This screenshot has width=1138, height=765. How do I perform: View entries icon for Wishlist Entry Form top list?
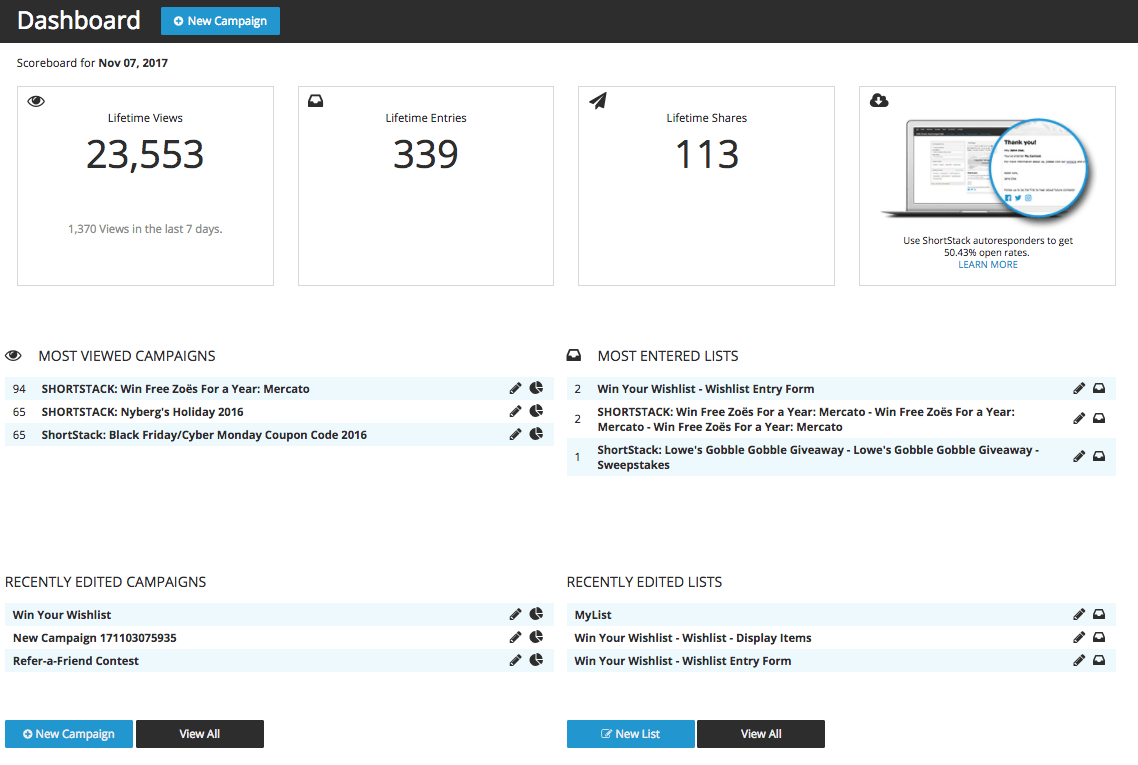1098,388
